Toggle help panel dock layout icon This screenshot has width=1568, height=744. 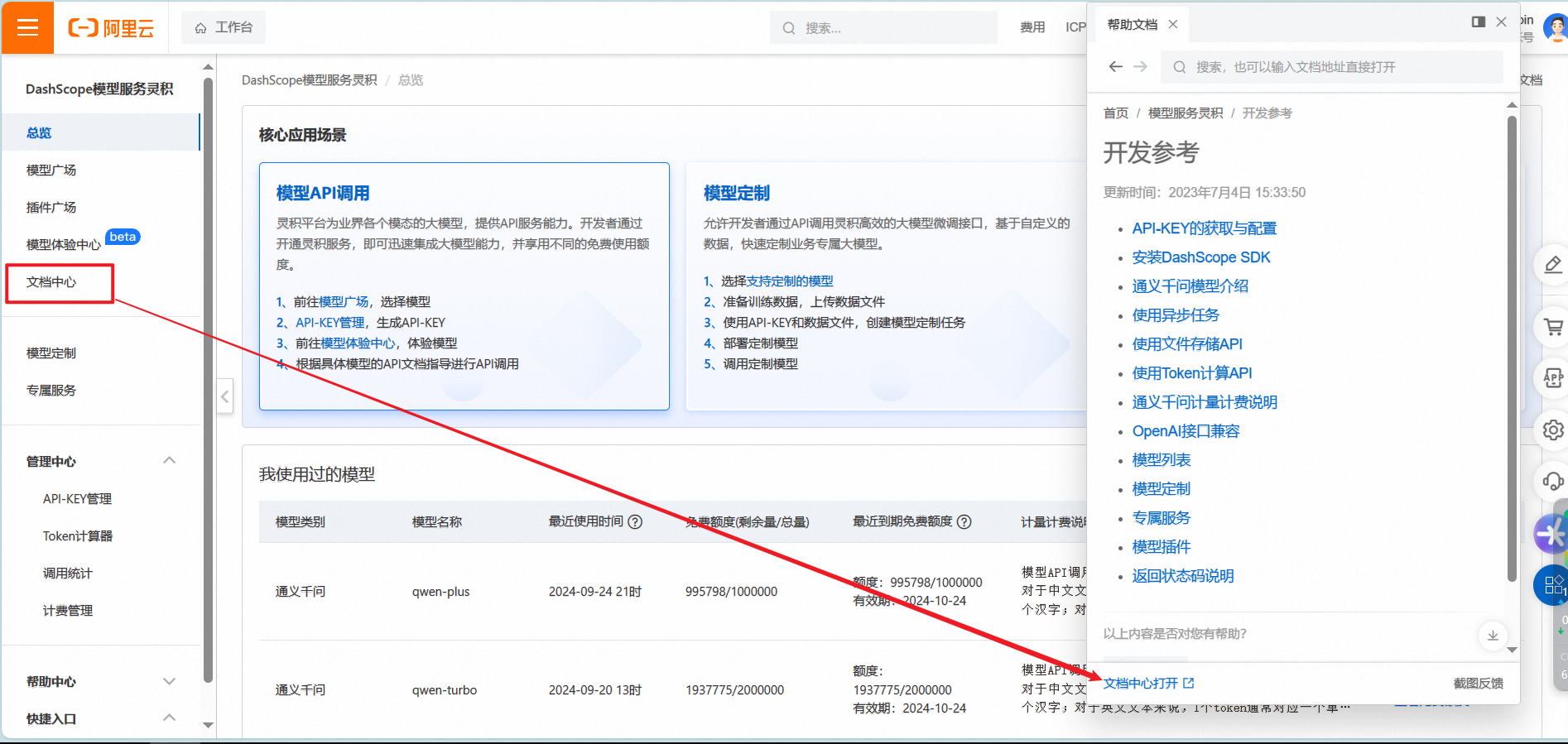pos(1479,22)
